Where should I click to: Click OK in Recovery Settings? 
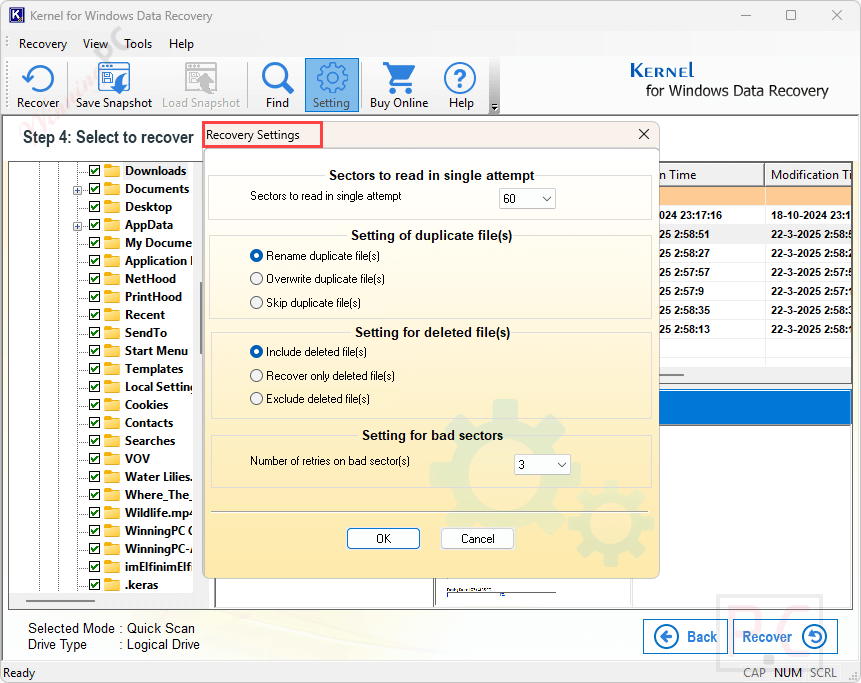(383, 539)
